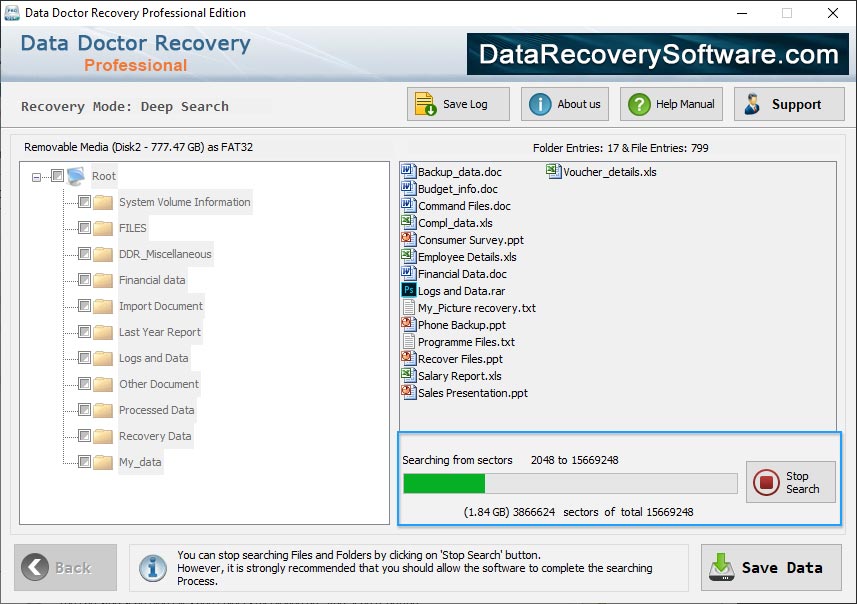
Task: Click the Save Log icon
Action: (x=425, y=103)
